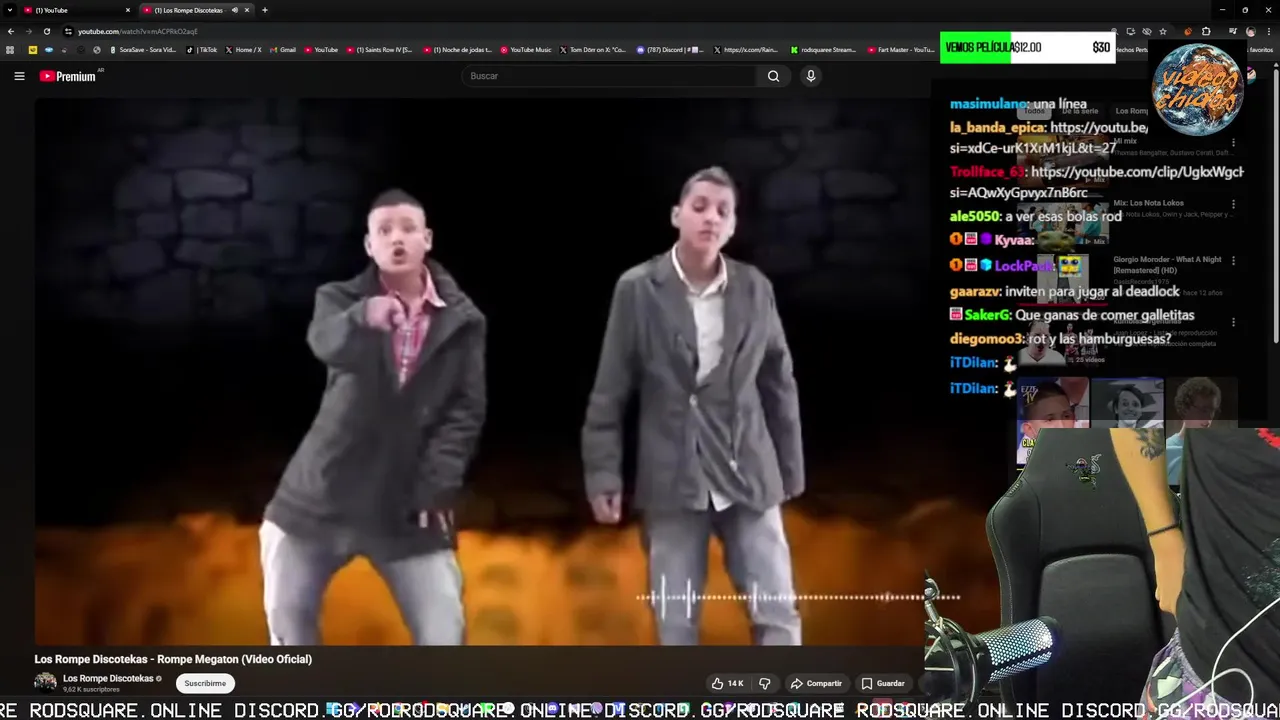1280x720 pixels.
Task: Subscribe with the Suscribirme button
Action: [205, 683]
